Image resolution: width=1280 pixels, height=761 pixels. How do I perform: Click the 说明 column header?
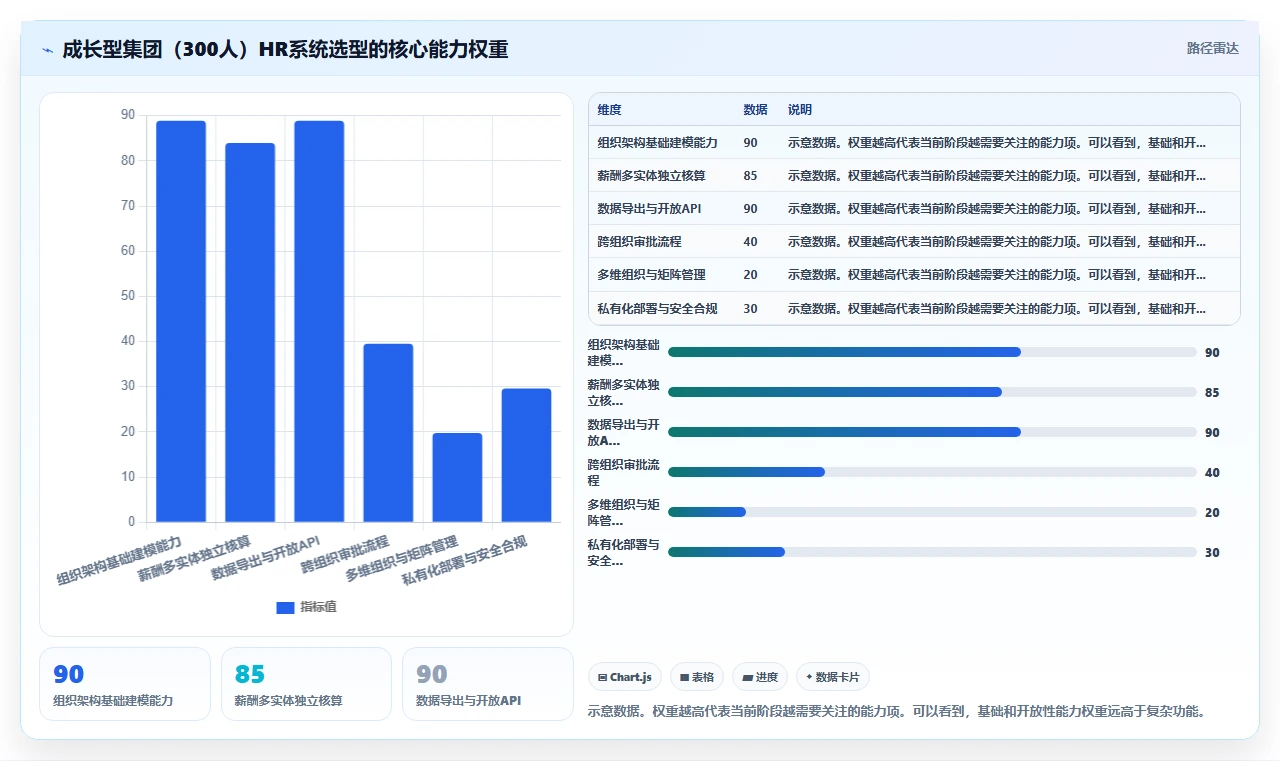(x=800, y=110)
